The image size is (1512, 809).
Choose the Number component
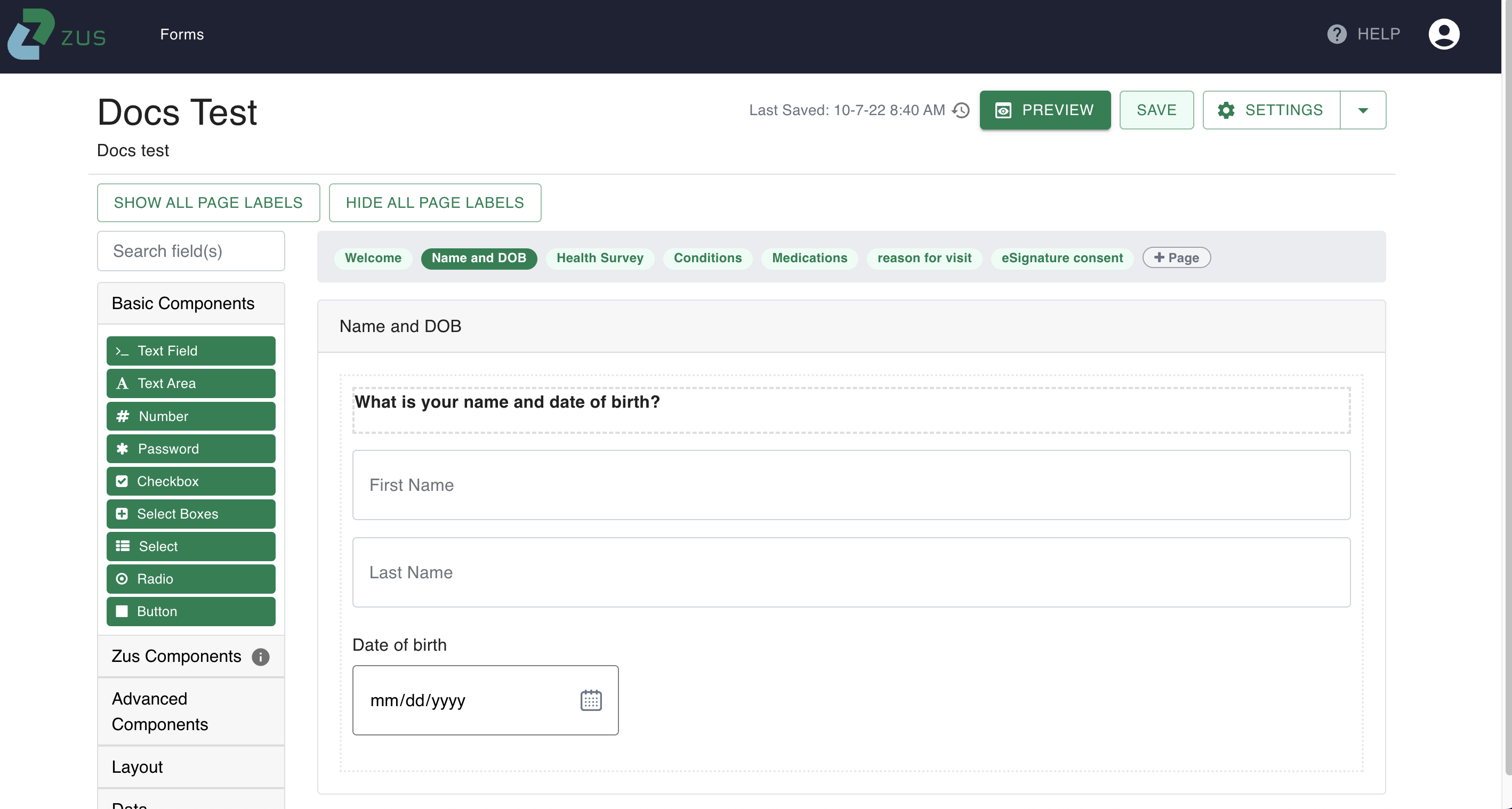coord(191,416)
